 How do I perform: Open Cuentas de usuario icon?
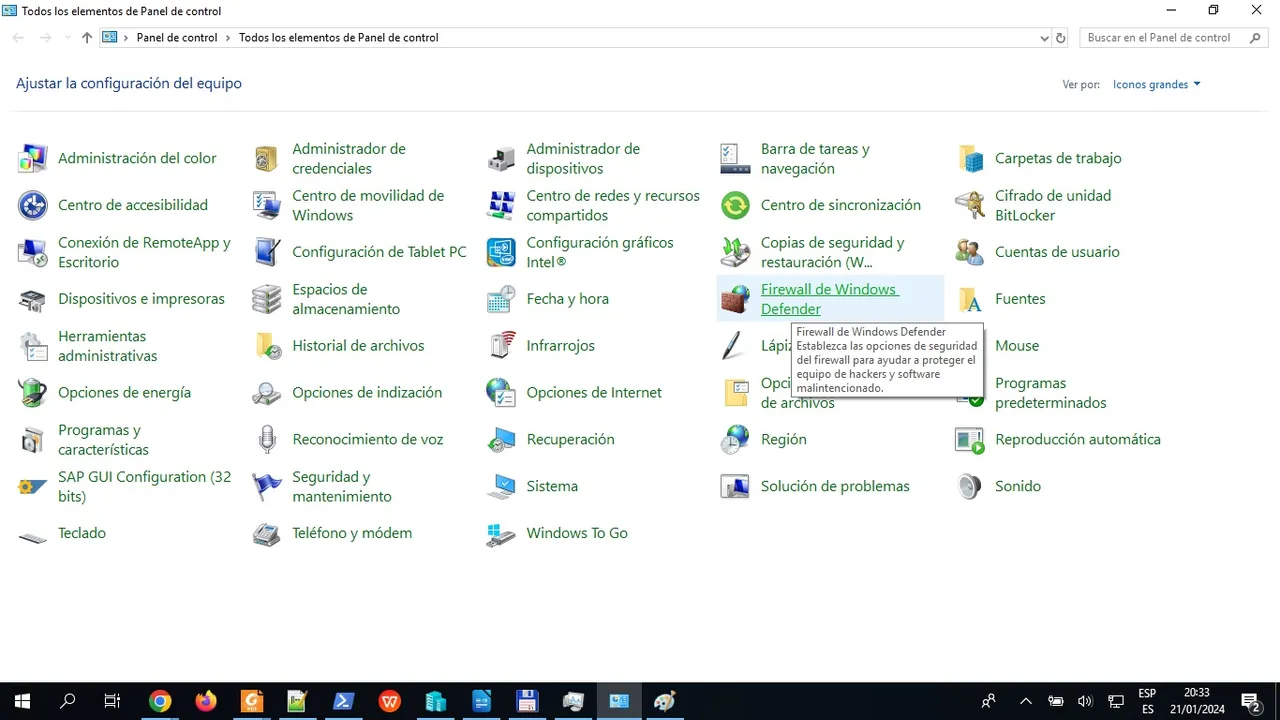pyautogui.click(x=969, y=252)
